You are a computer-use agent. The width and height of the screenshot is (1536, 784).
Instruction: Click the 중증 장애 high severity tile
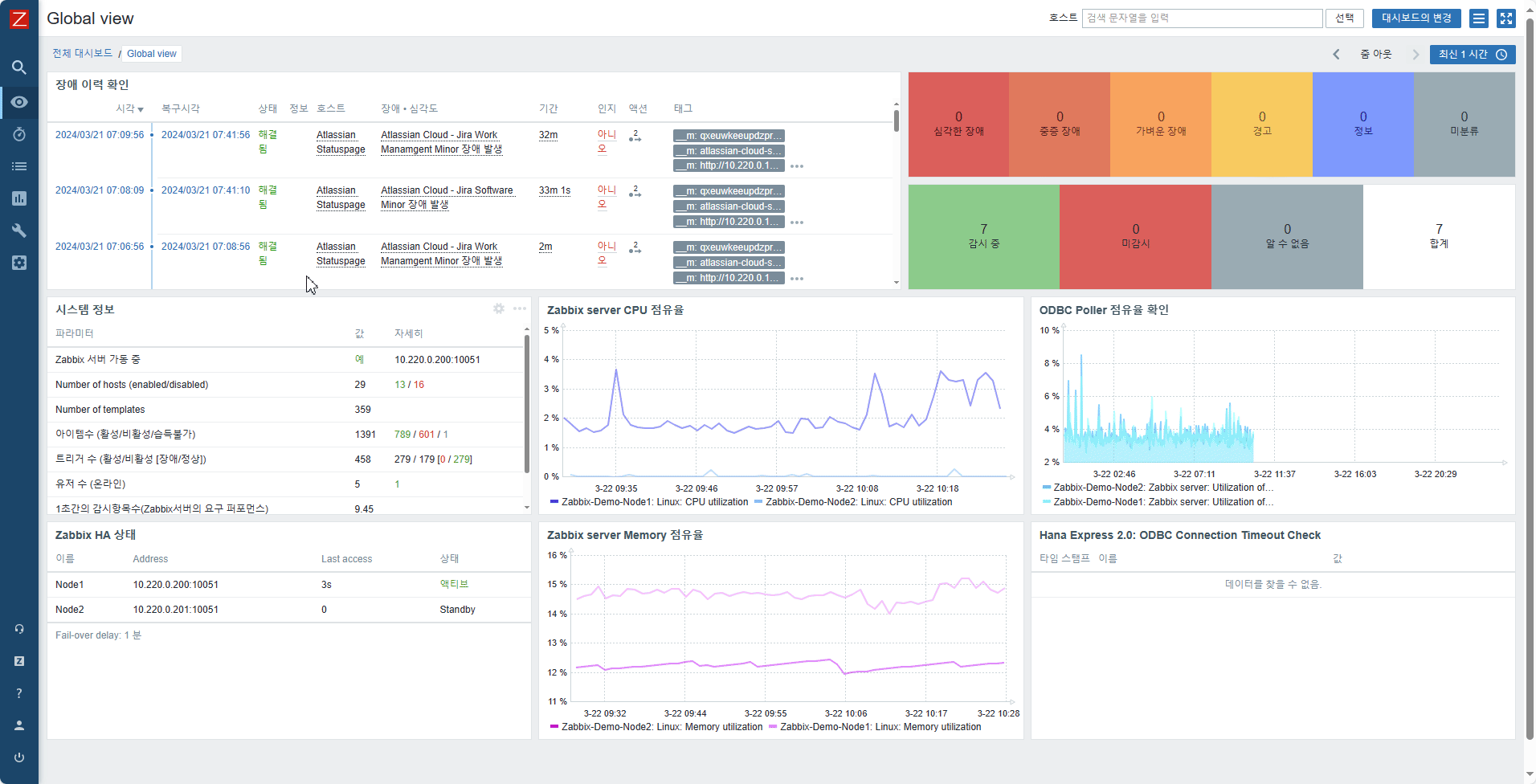click(x=1060, y=125)
